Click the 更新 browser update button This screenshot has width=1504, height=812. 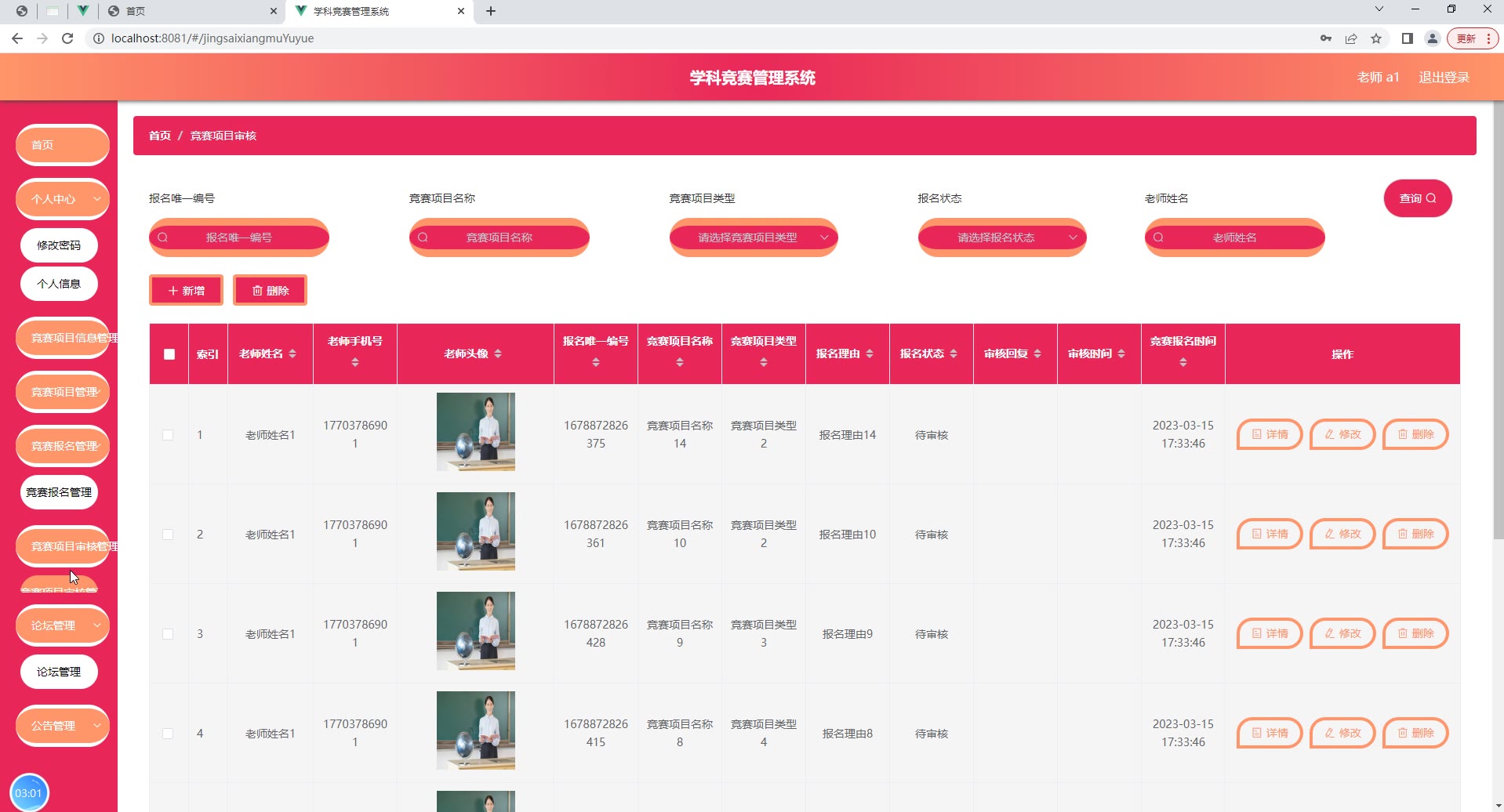(x=1473, y=38)
